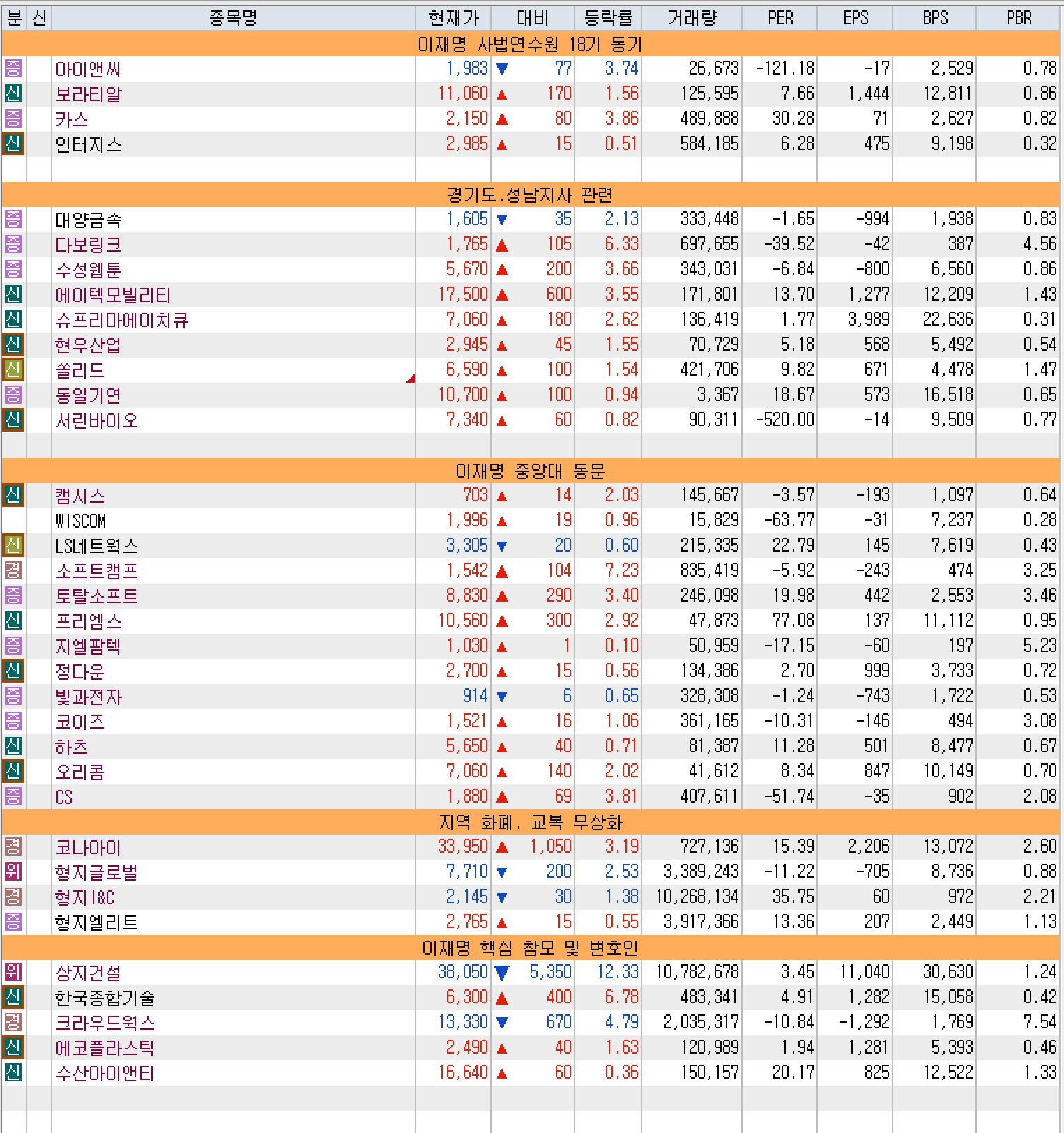
Task: Select the stock name 에코플라스틱
Action: pyautogui.click(x=105, y=1049)
